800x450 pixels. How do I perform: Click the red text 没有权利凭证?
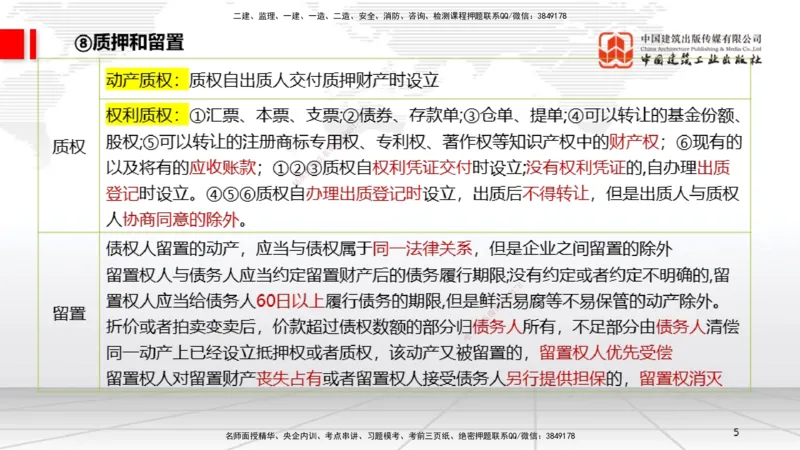576,168
